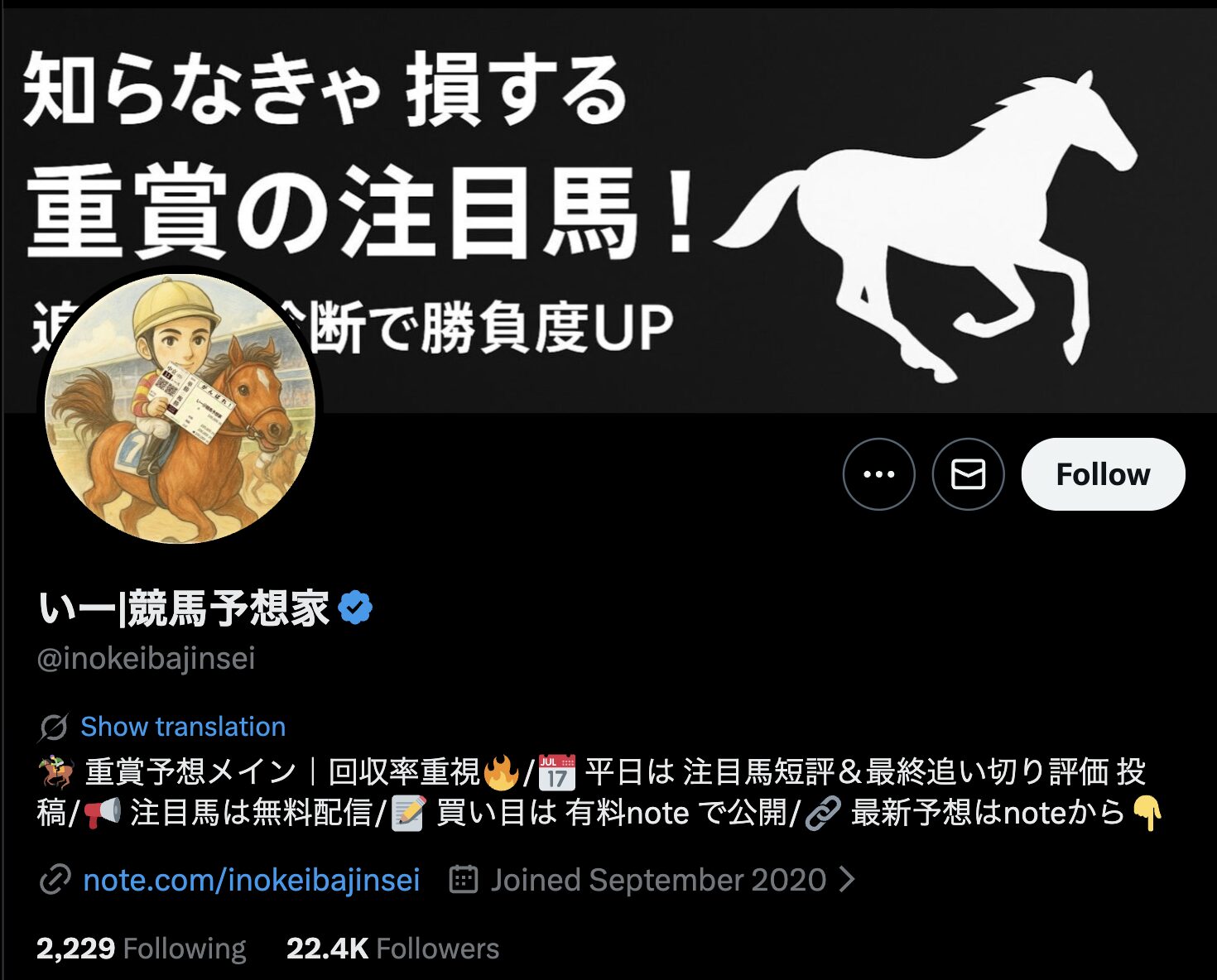Image resolution: width=1217 pixels, height=980 pixels.
Task: Click the calendar icon next to Joined
Action: point(464,879)
